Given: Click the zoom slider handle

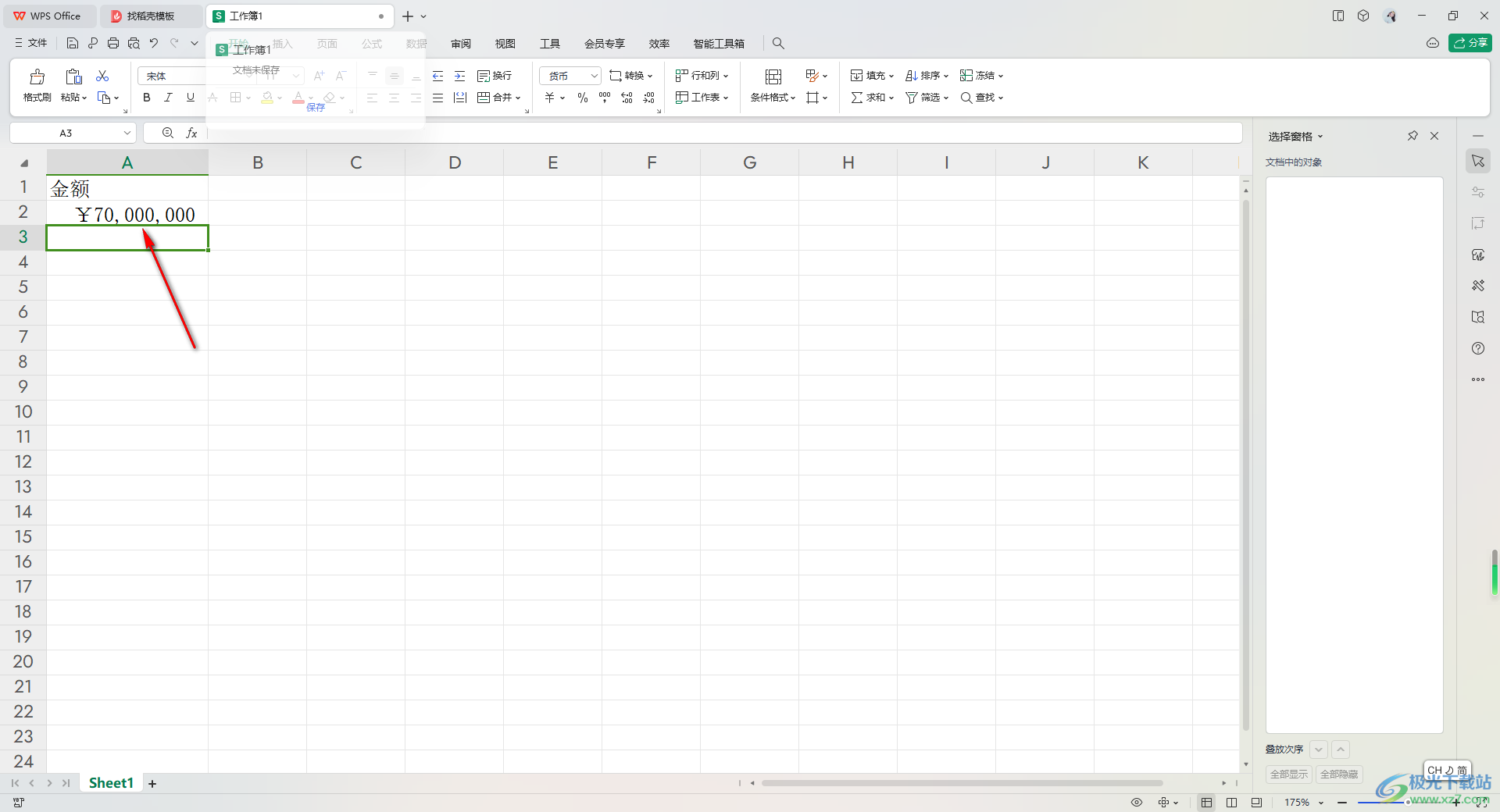Looking at the screenshot, I should (x=1406, y=803).
